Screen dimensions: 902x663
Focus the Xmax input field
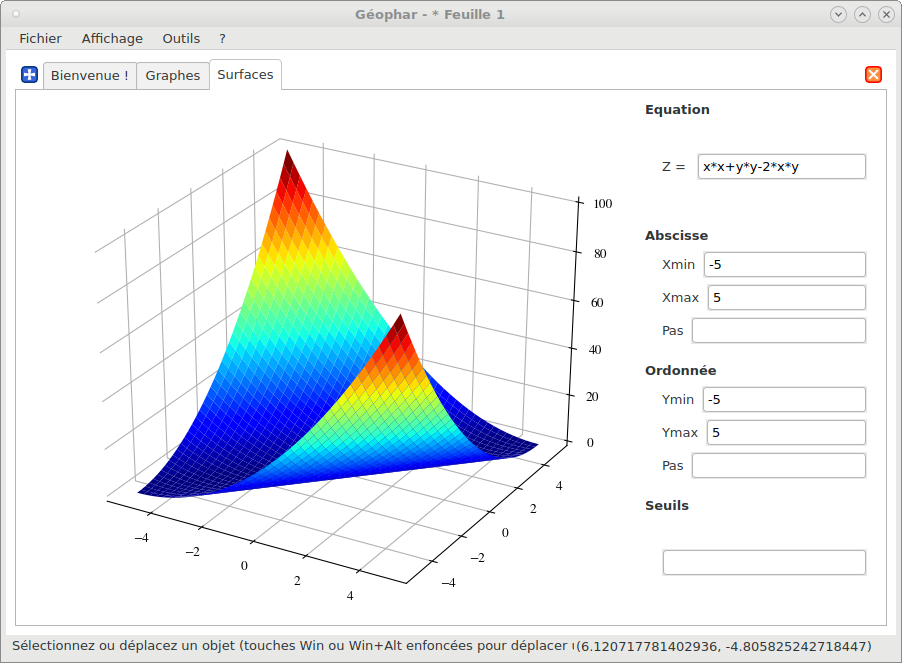[786, 298]
